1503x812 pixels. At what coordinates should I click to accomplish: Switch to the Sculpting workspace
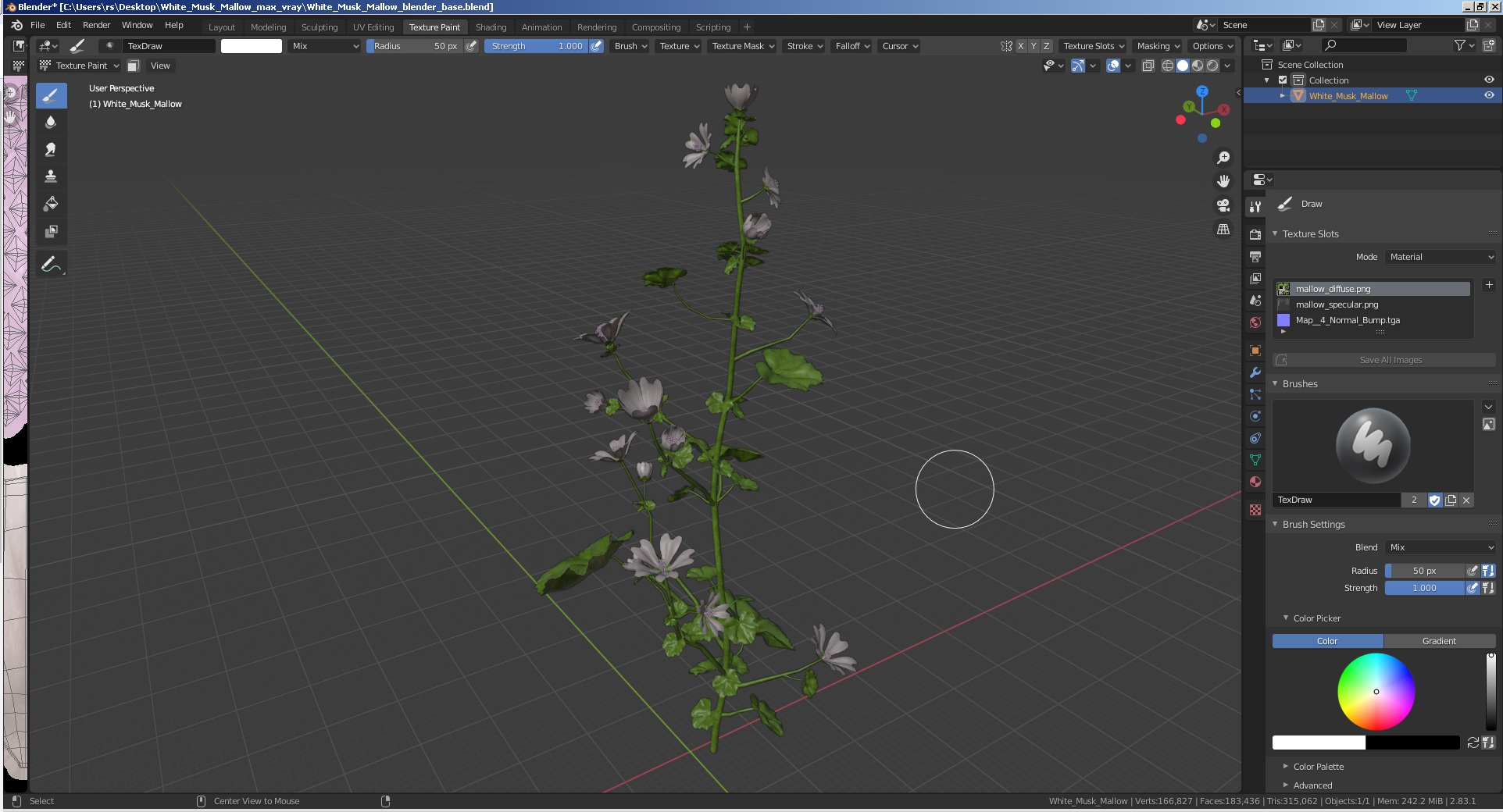[320, 27]
